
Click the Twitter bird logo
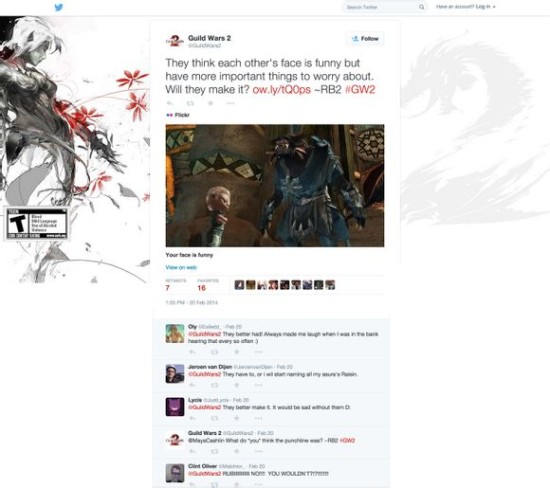(59, 7)
